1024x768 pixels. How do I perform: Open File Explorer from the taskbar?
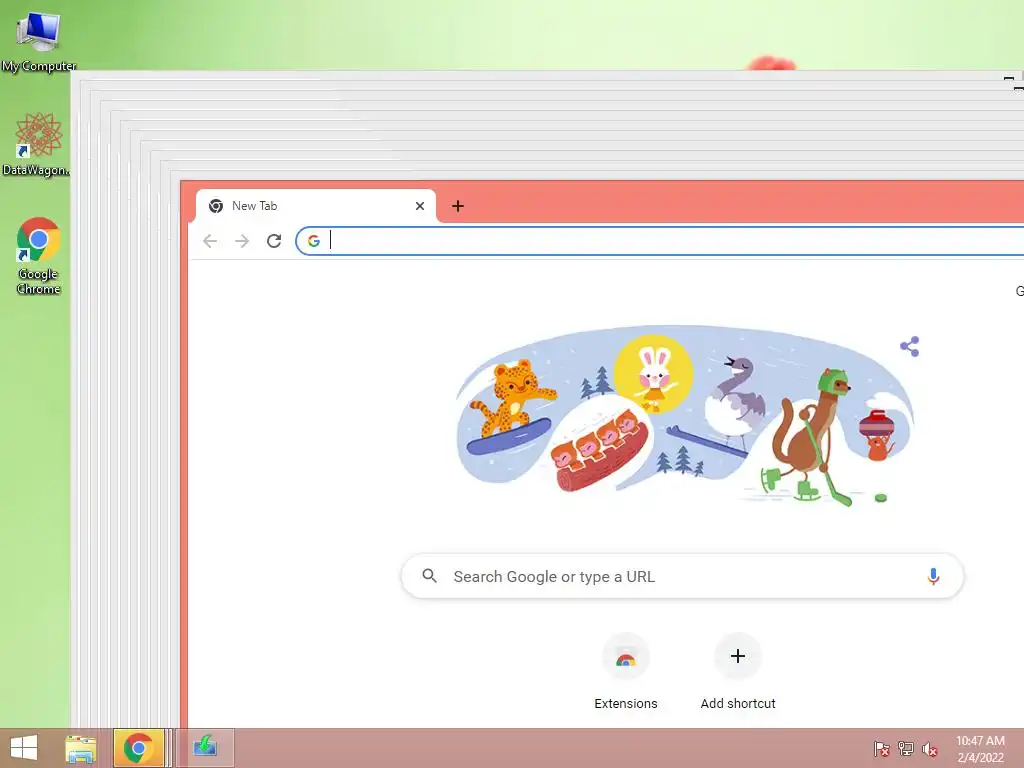tap(80, 748)
